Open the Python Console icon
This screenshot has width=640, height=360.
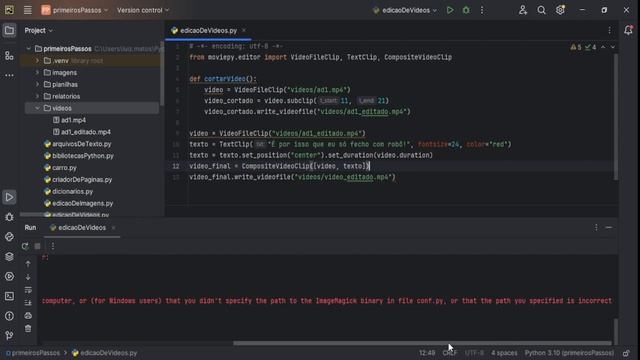click(x=9, y=237)
